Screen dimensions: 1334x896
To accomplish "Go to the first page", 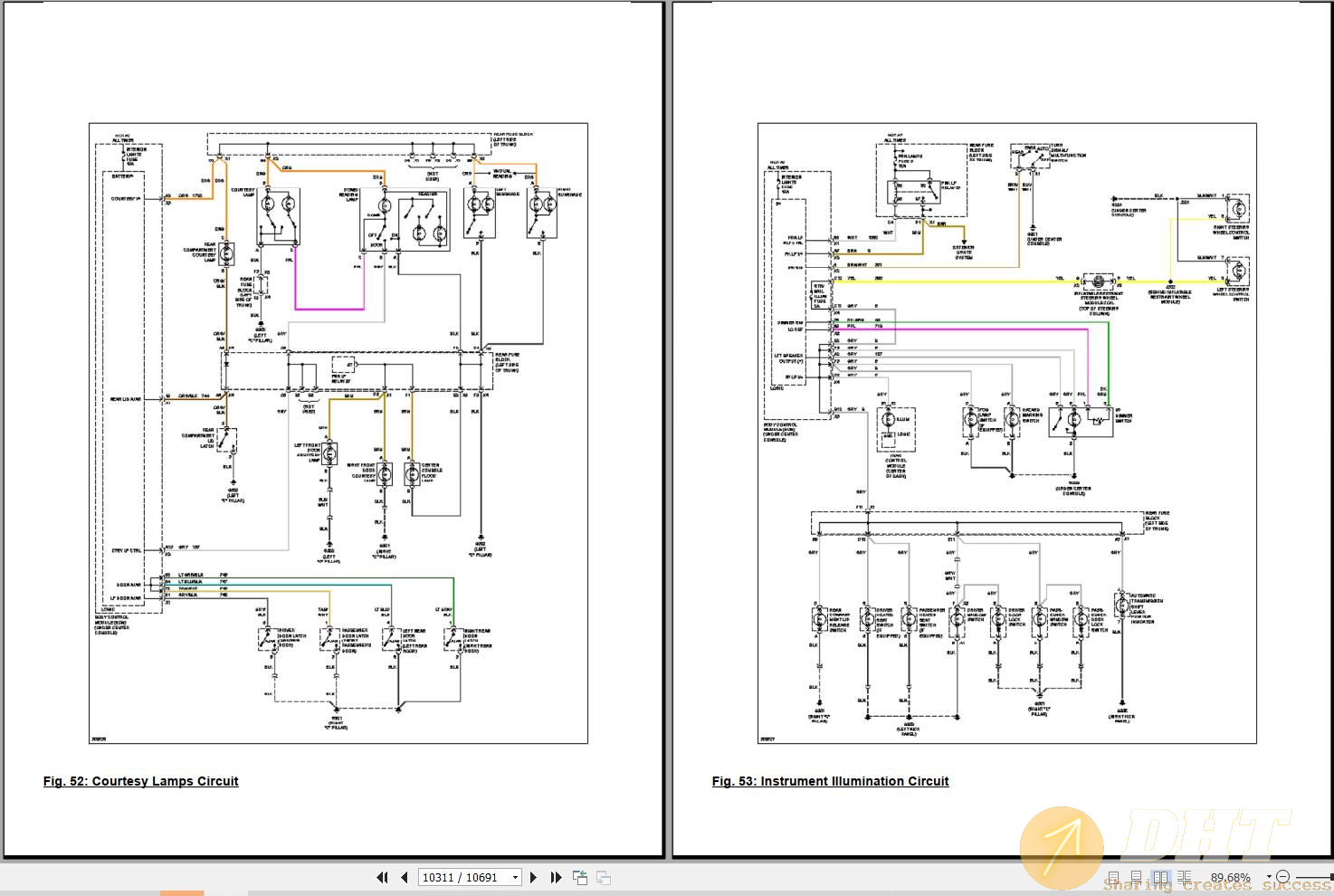I will click(382, 877).
